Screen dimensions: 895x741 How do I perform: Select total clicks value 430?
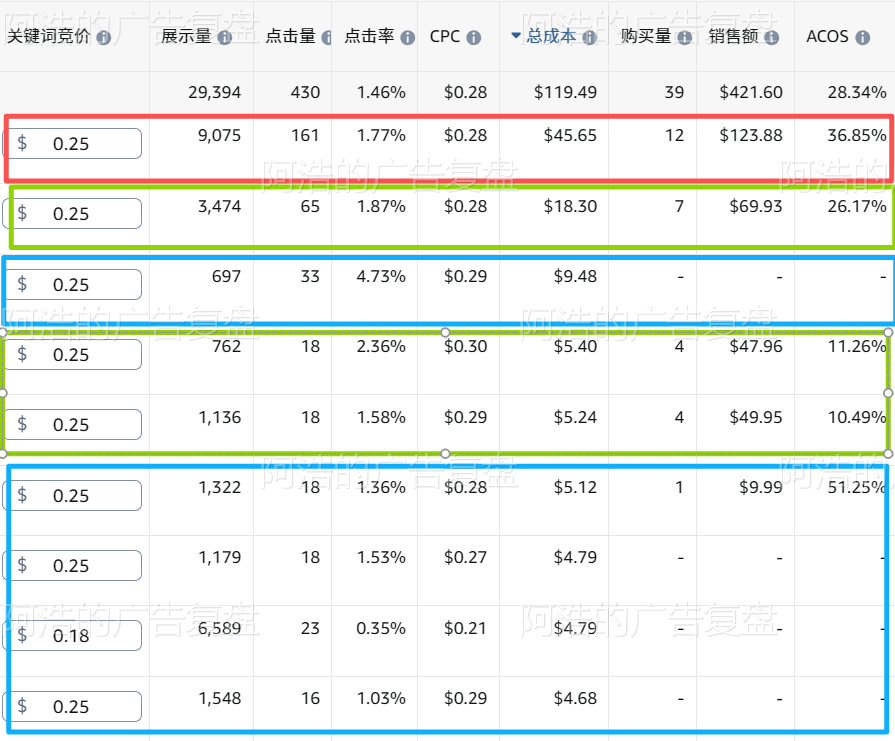point(305,92)
